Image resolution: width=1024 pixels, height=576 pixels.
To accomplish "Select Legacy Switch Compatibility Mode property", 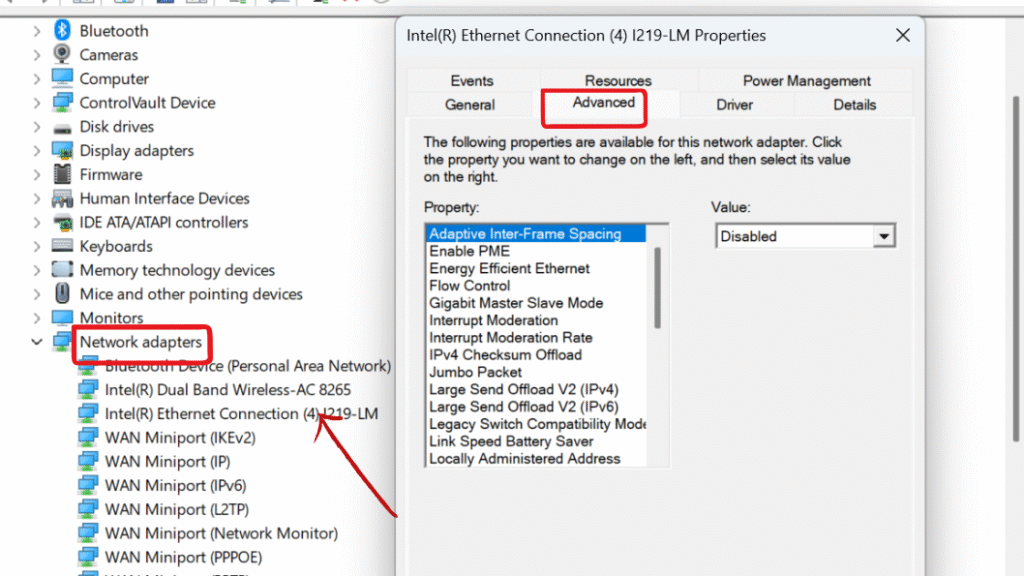I will tap(536, 424).
